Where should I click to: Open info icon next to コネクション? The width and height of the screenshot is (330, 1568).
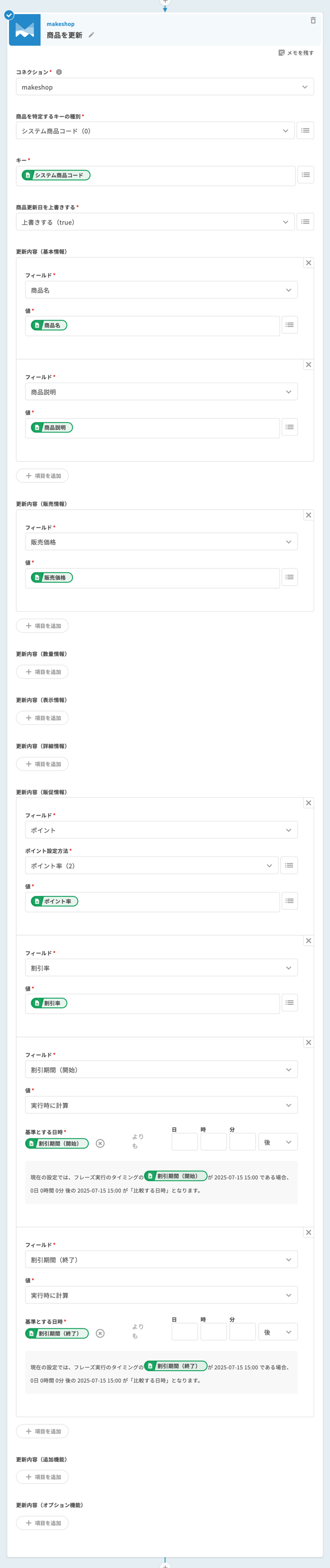coord(59,72)
